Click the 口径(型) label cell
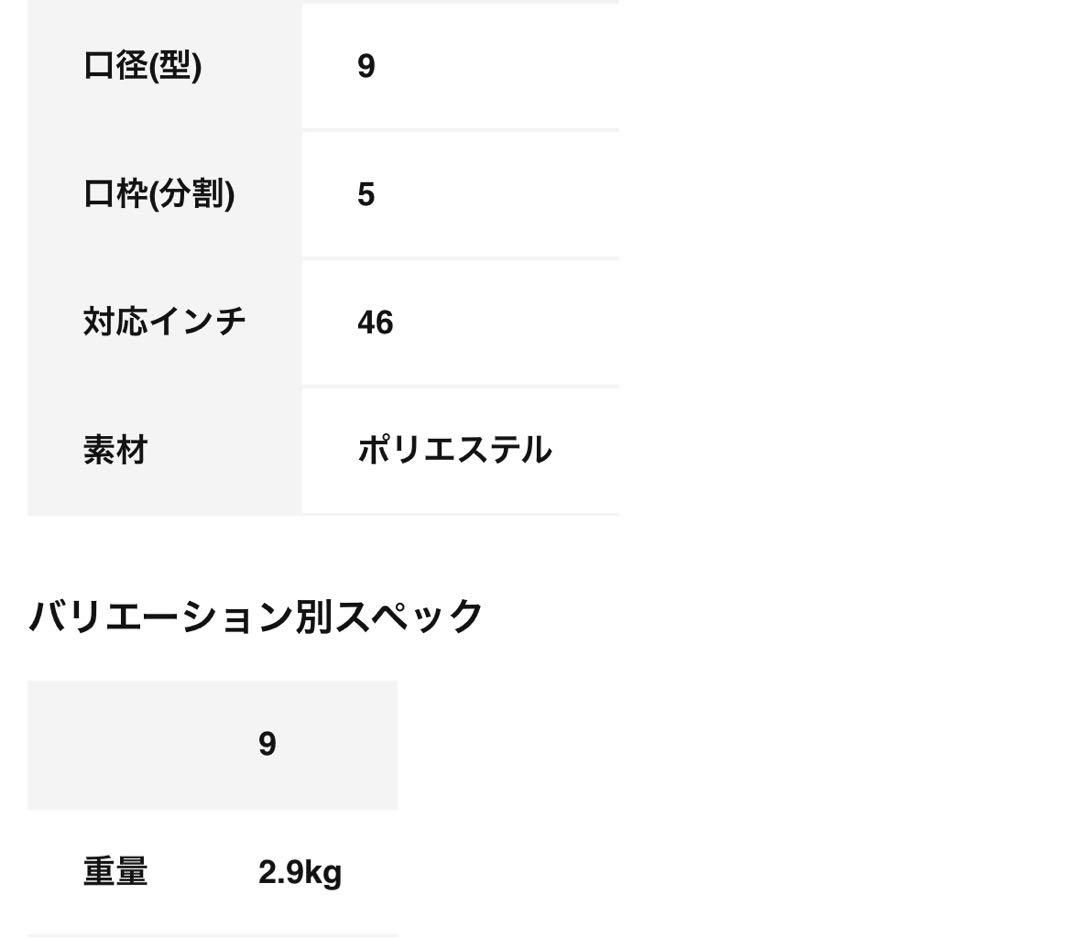1080x939 pixels. coord(143,66)
